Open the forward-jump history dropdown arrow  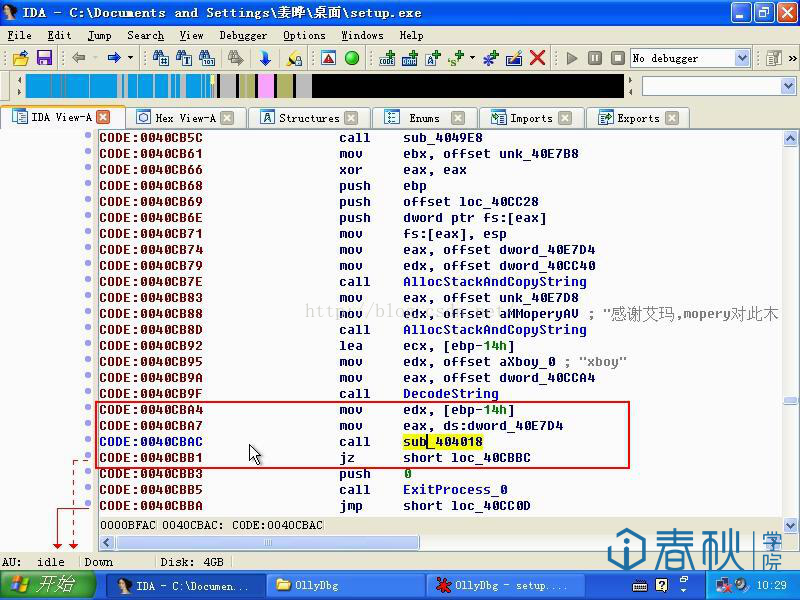click(x=131, y=58)
